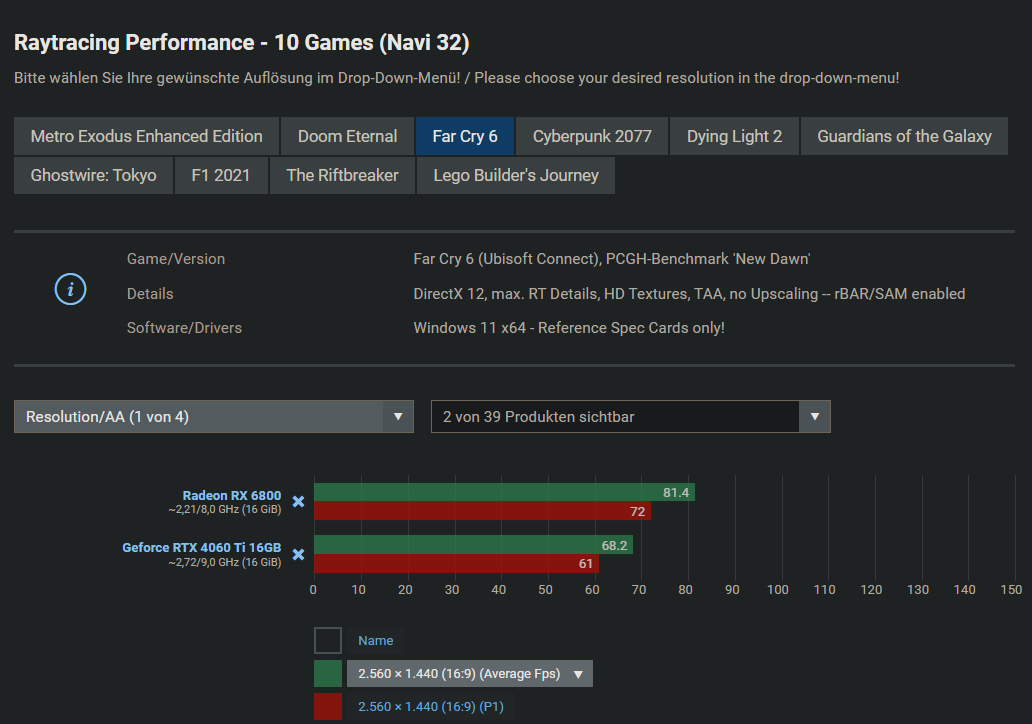The width and height of the screenshot is (1032, 724).
Task: Open the 2 von 39 Produkten sichtbar selector
Action: (x=631, y=417)
